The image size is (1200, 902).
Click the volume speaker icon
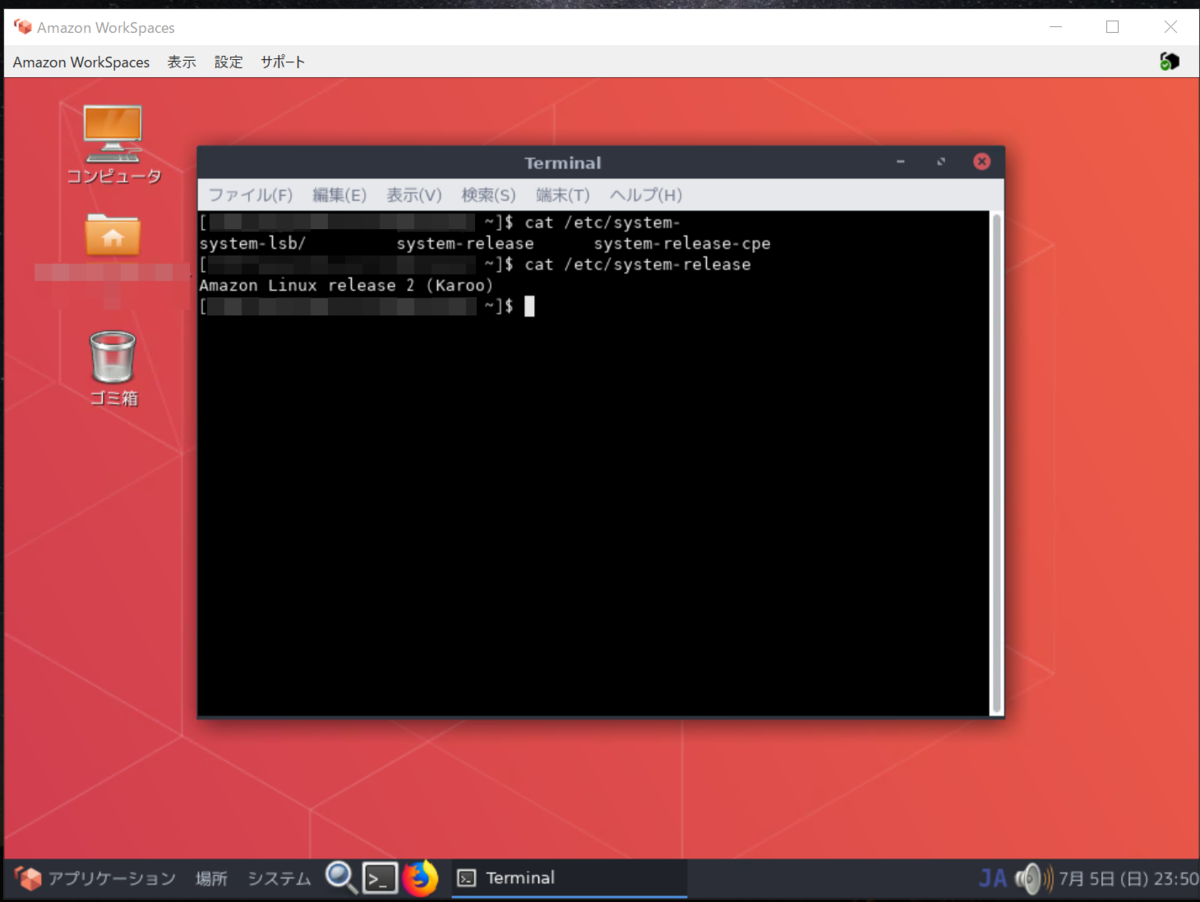tap(1032, 879)
